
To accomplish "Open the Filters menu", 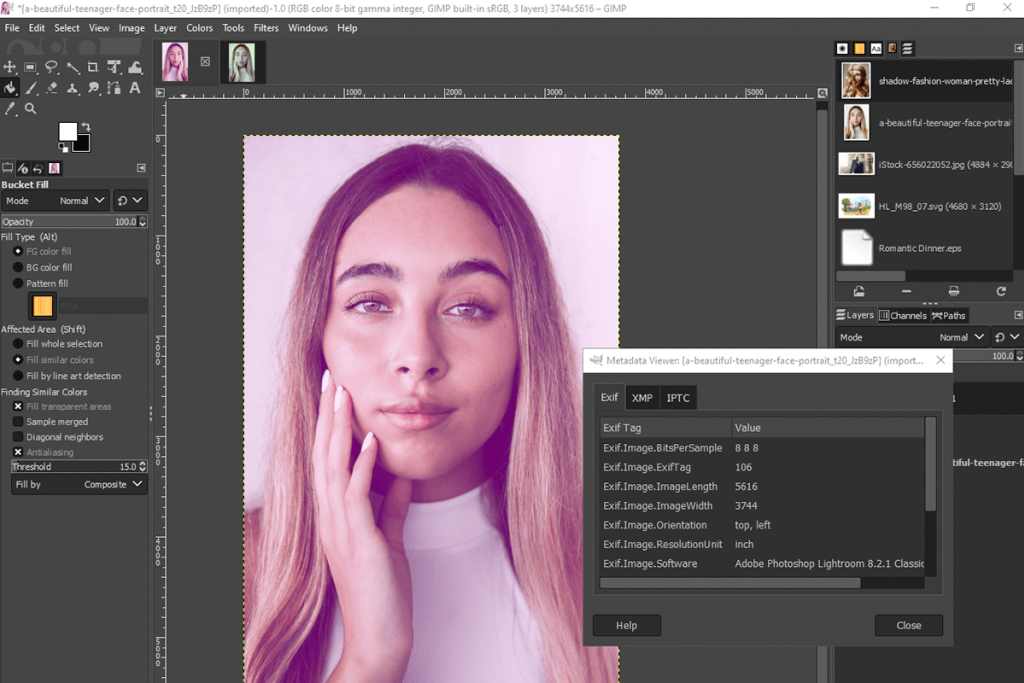I will 266,27.
